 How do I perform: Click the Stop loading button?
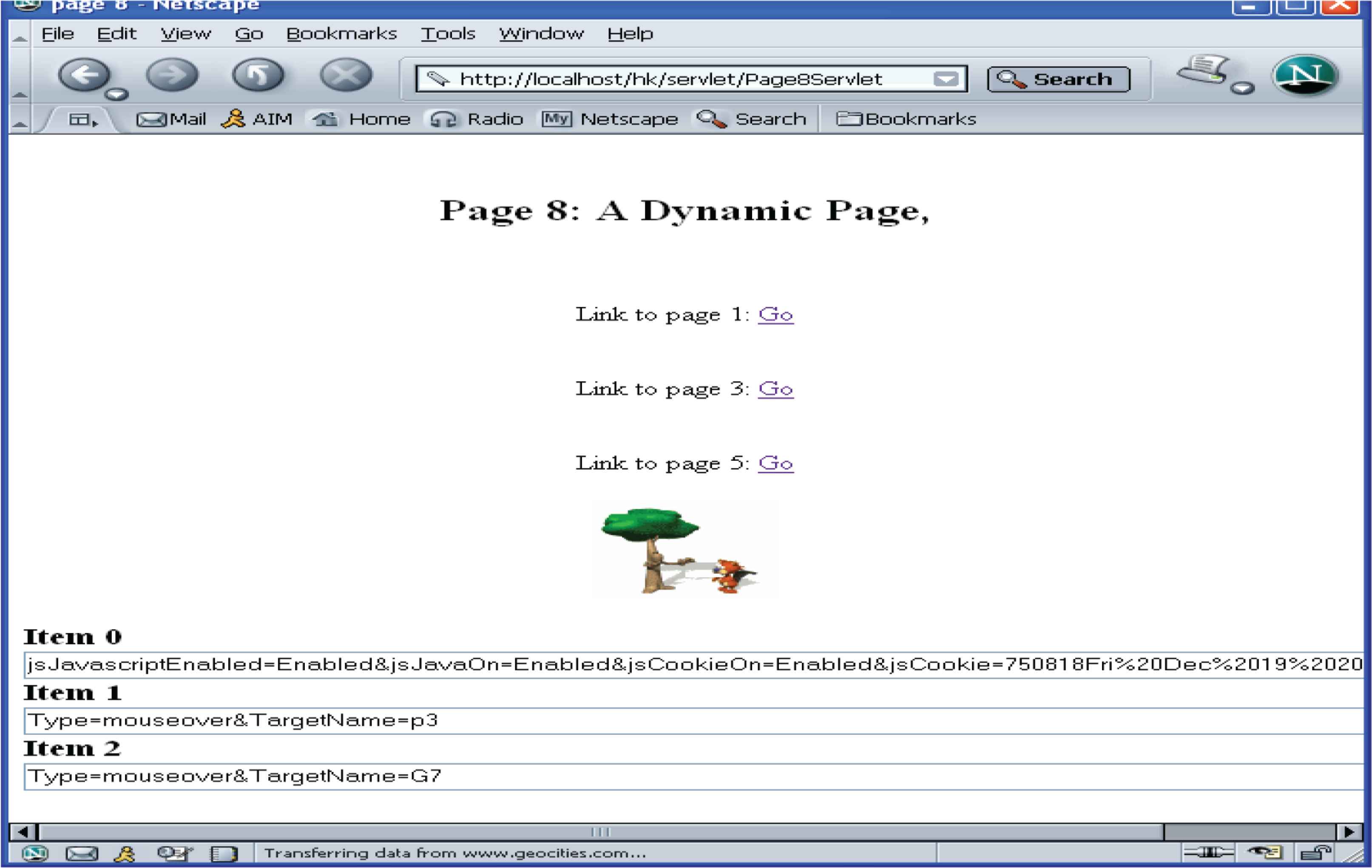click(345, 75)
